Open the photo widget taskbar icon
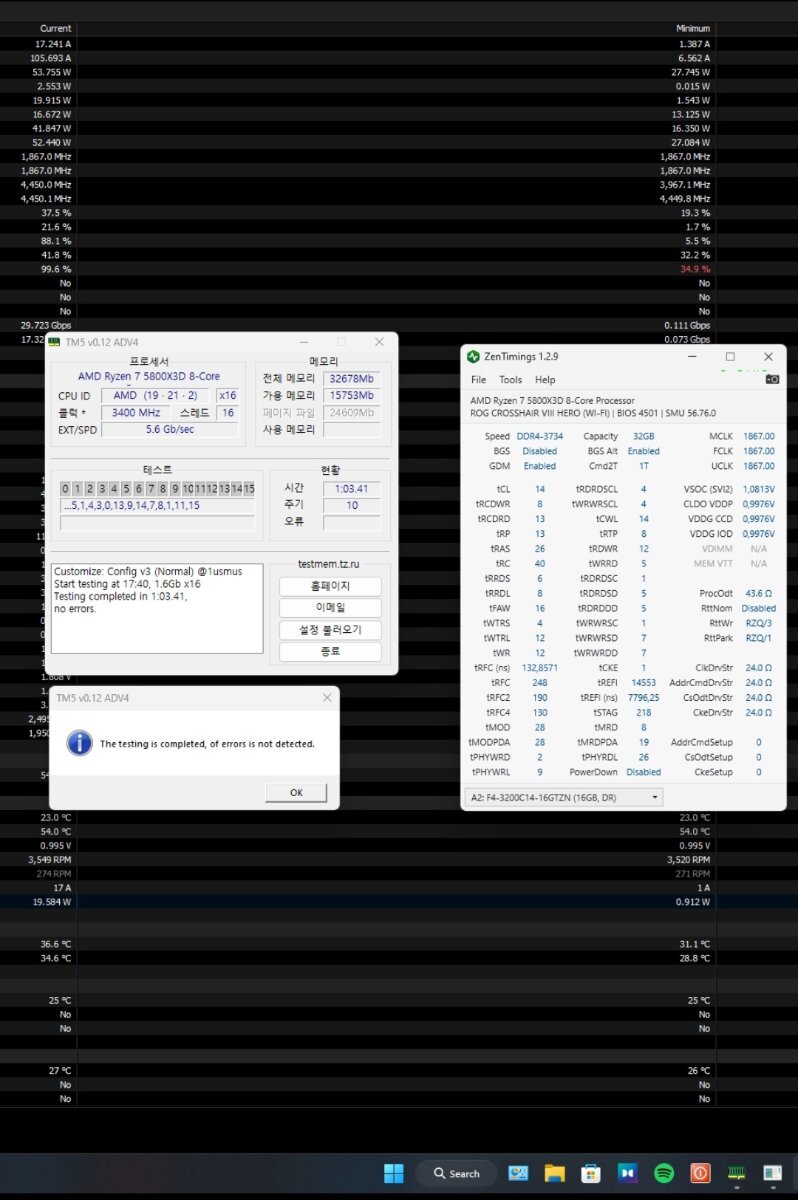 (x=518, y=1173)
